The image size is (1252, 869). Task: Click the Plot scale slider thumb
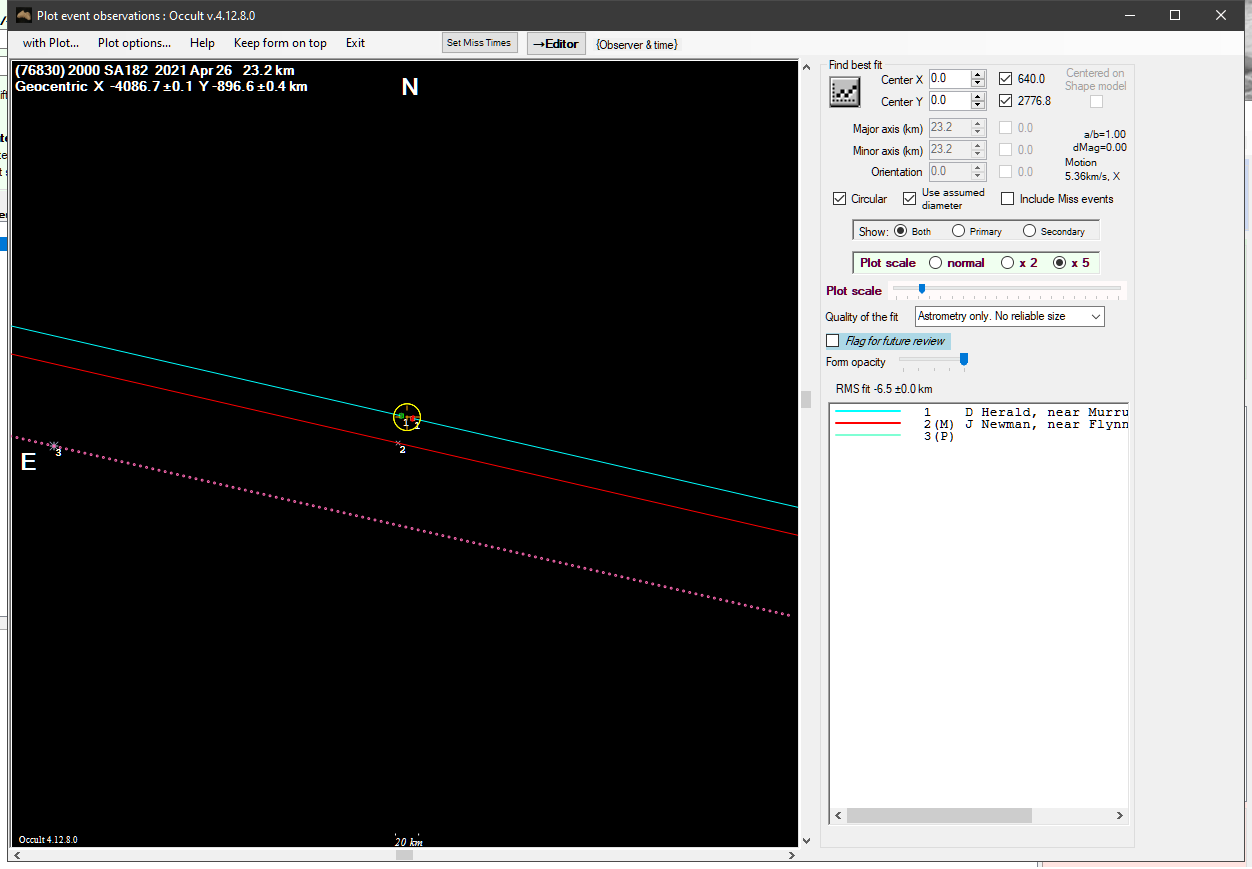[x=922, y=289]
